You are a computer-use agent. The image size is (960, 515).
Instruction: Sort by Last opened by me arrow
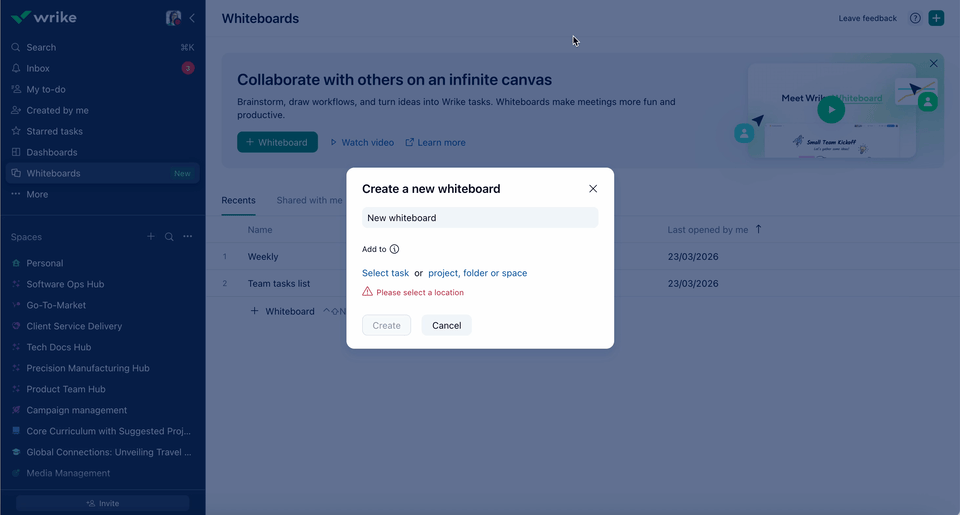click(758, 229)
